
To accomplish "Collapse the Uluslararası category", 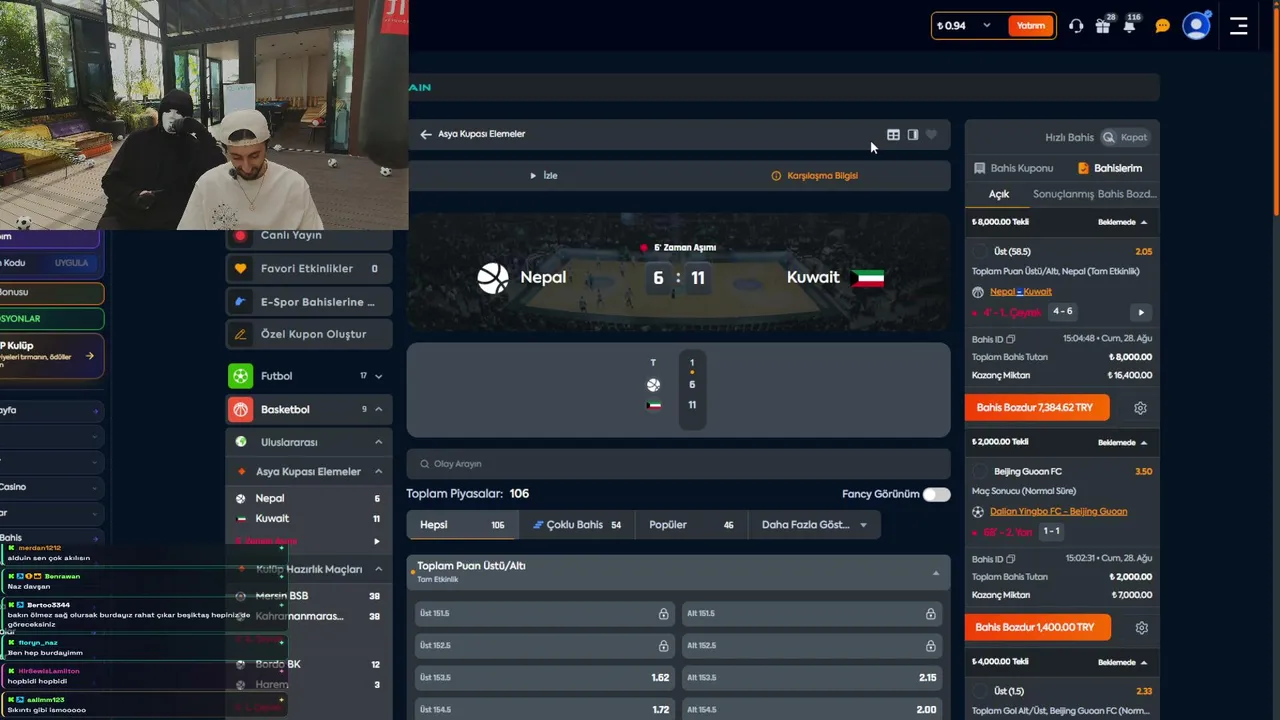I will 378,442.
